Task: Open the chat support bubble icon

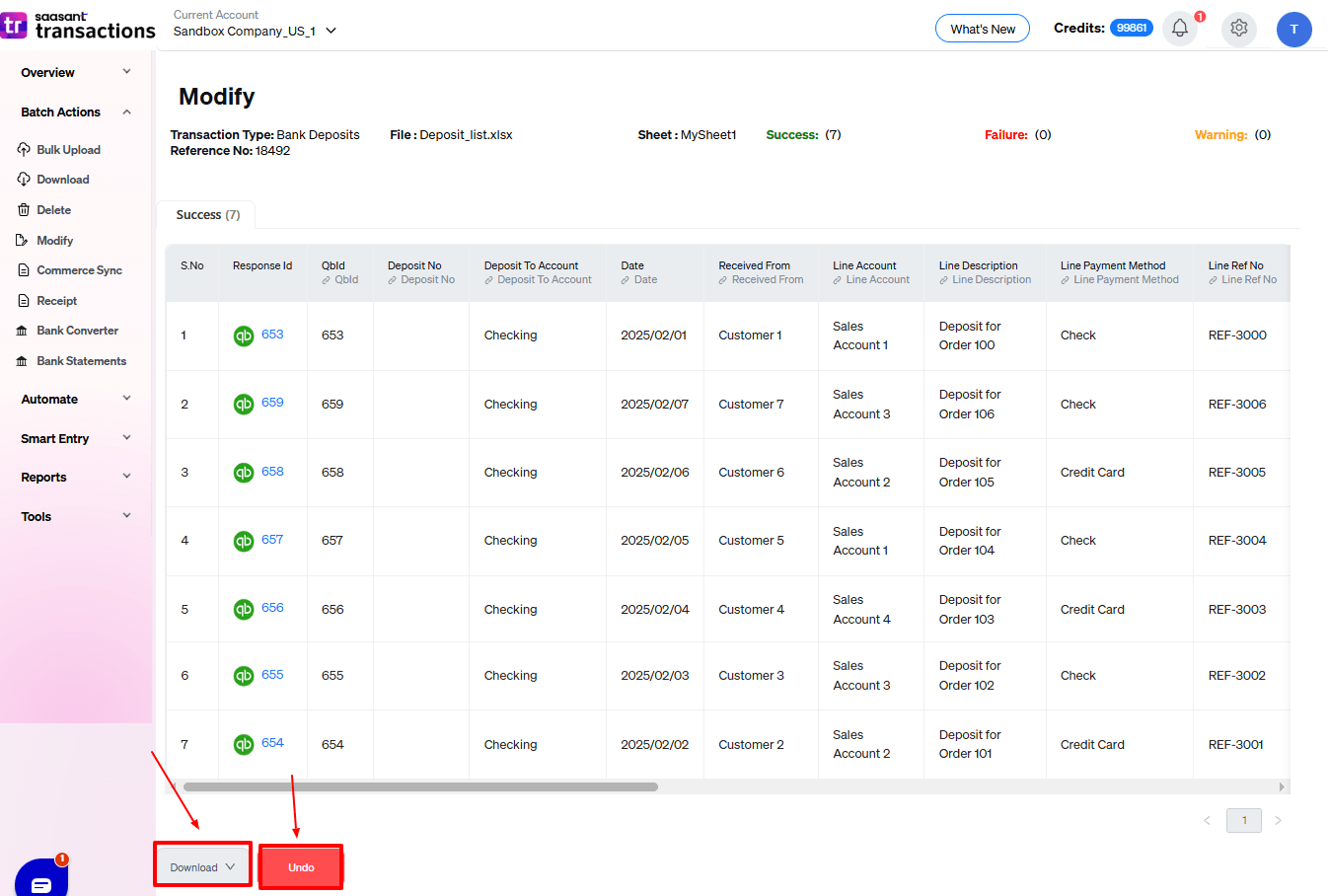Action: (x=41, y=881)
